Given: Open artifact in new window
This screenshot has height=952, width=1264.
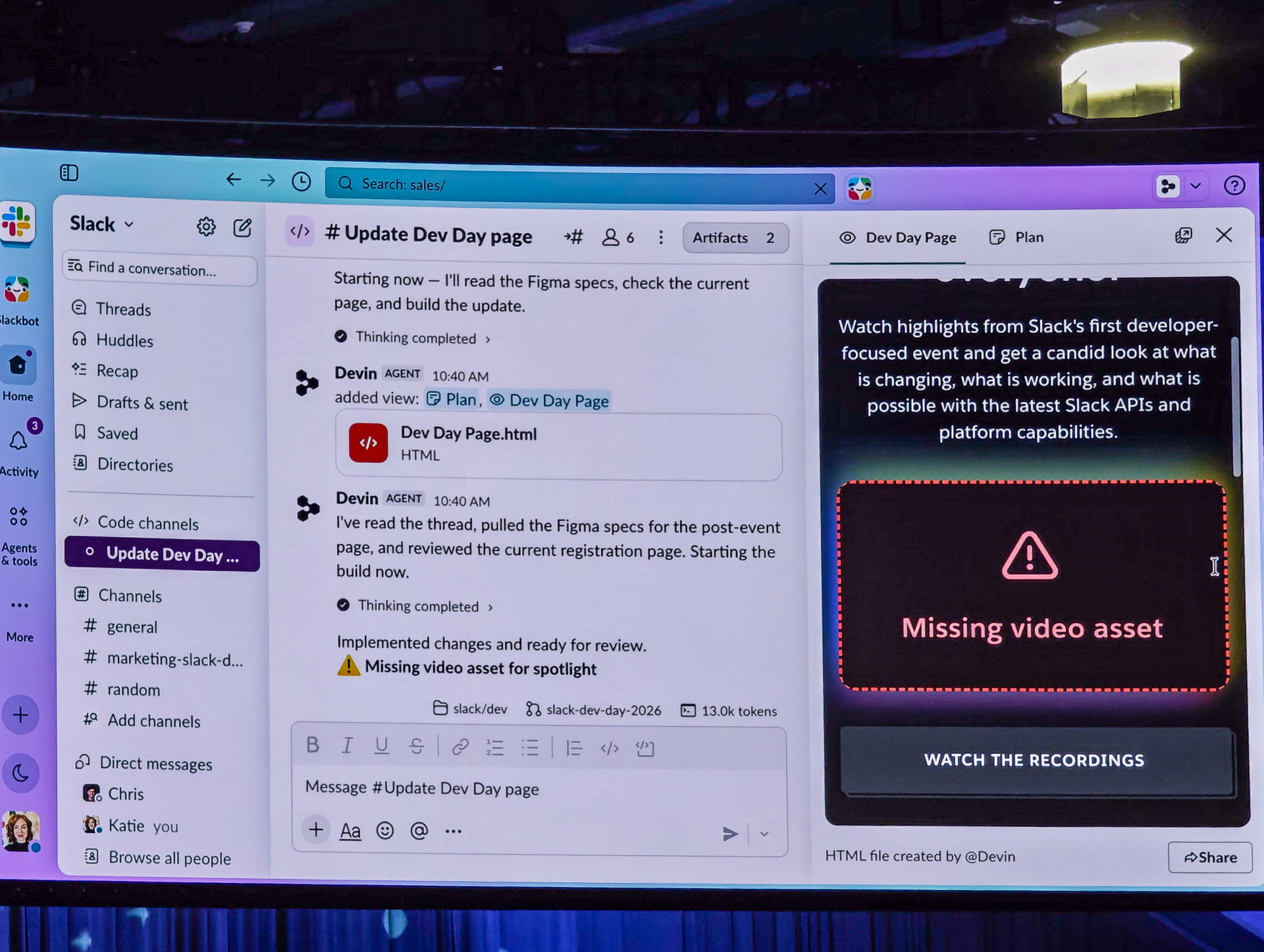Looking at the screenshot, I should pyautogui.click(x=1183, y=236).
